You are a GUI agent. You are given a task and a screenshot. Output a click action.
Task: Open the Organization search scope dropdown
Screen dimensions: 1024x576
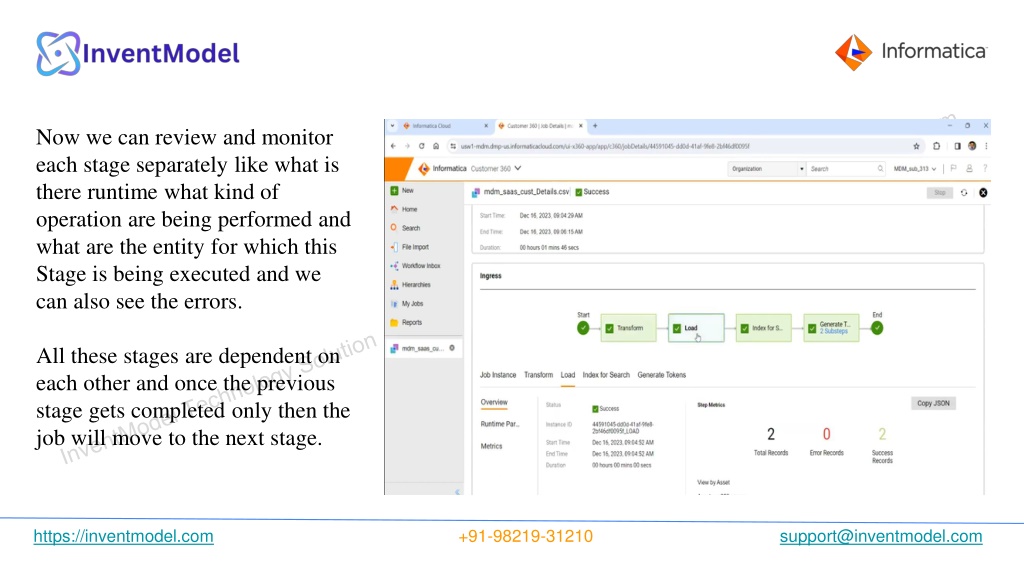tap(767, 168)
